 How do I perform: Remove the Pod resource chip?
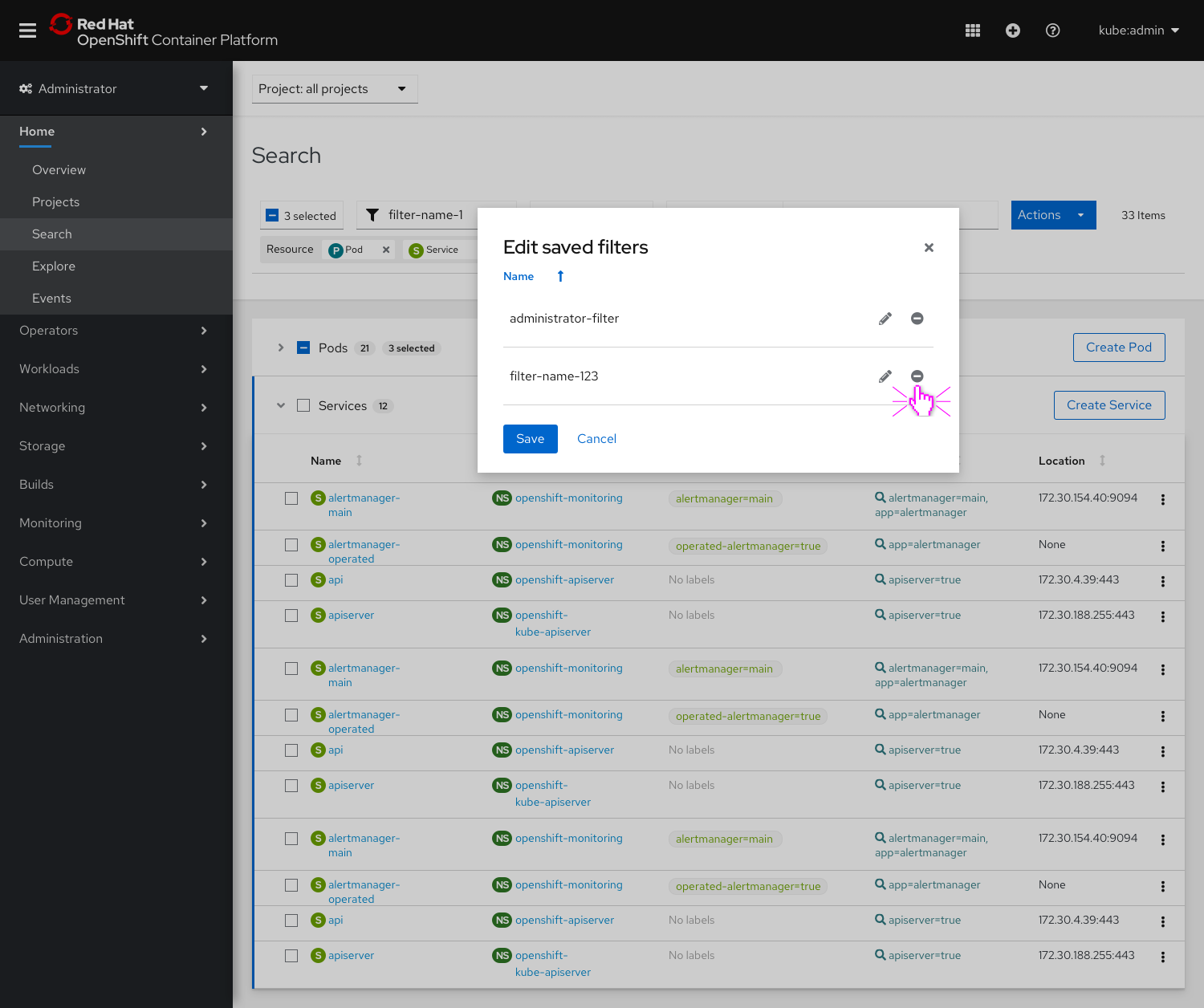pyautogui.click(x=386, y=250)
